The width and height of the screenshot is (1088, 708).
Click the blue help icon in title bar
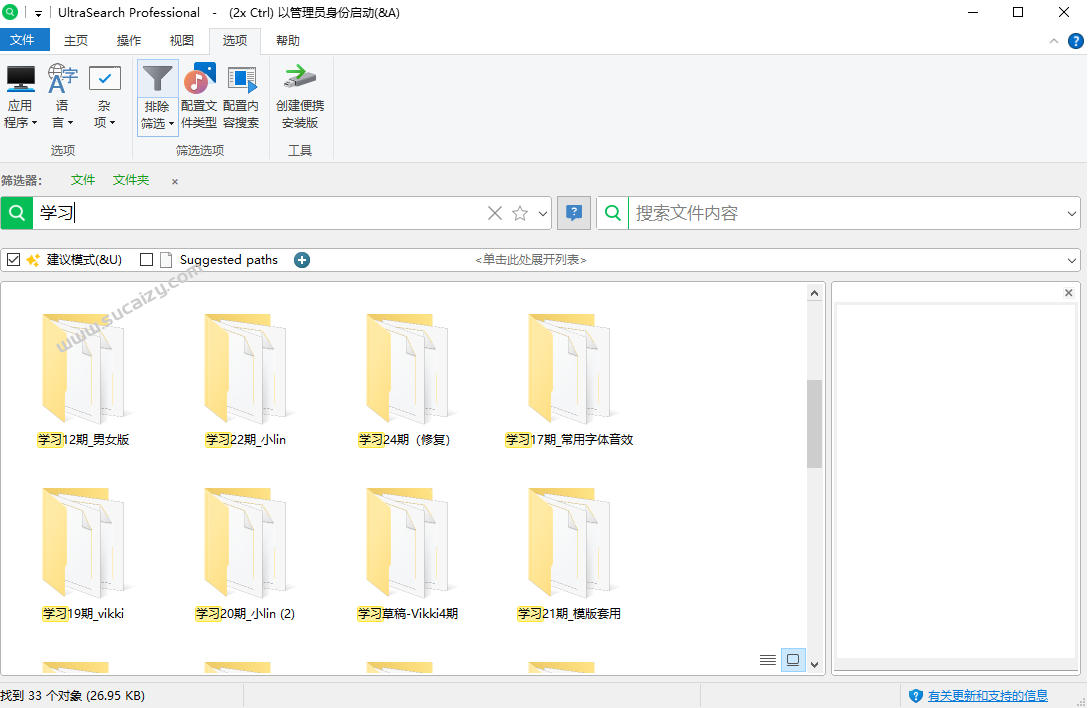1075,40
